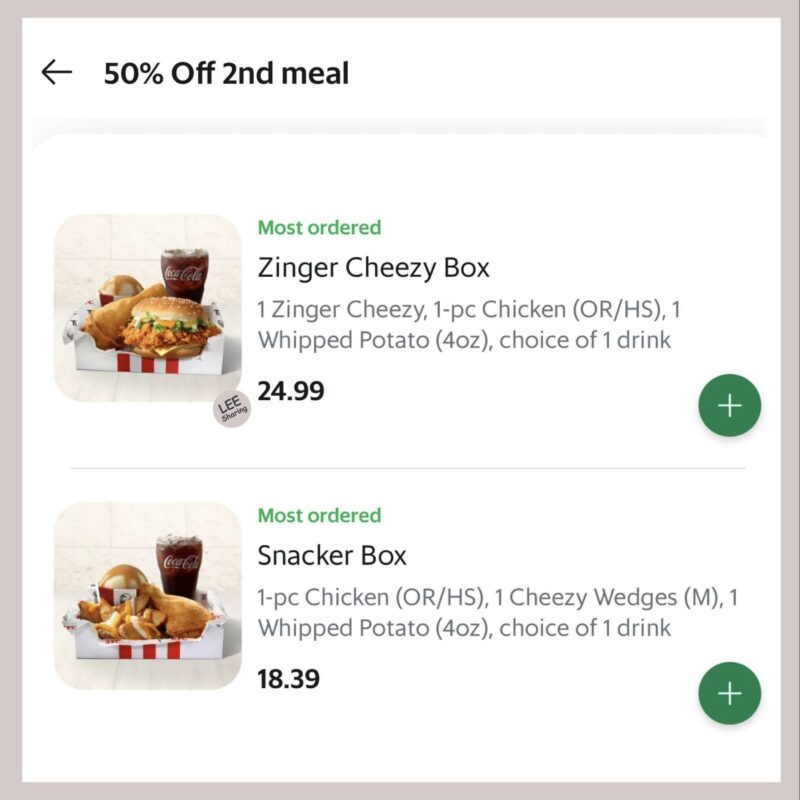Image resolution: width=800 pixels, height=800 pixels.
Task: Tap Most ordered label above Snacker Box
Action: coord(319,515)
